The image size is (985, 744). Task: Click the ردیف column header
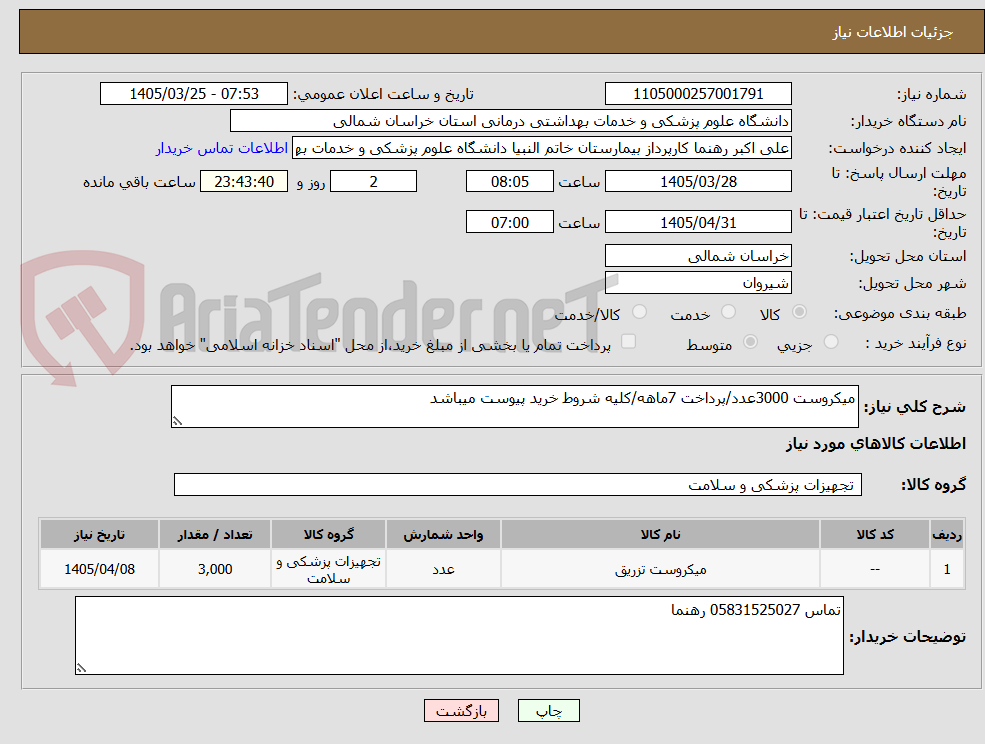(947, 534)
